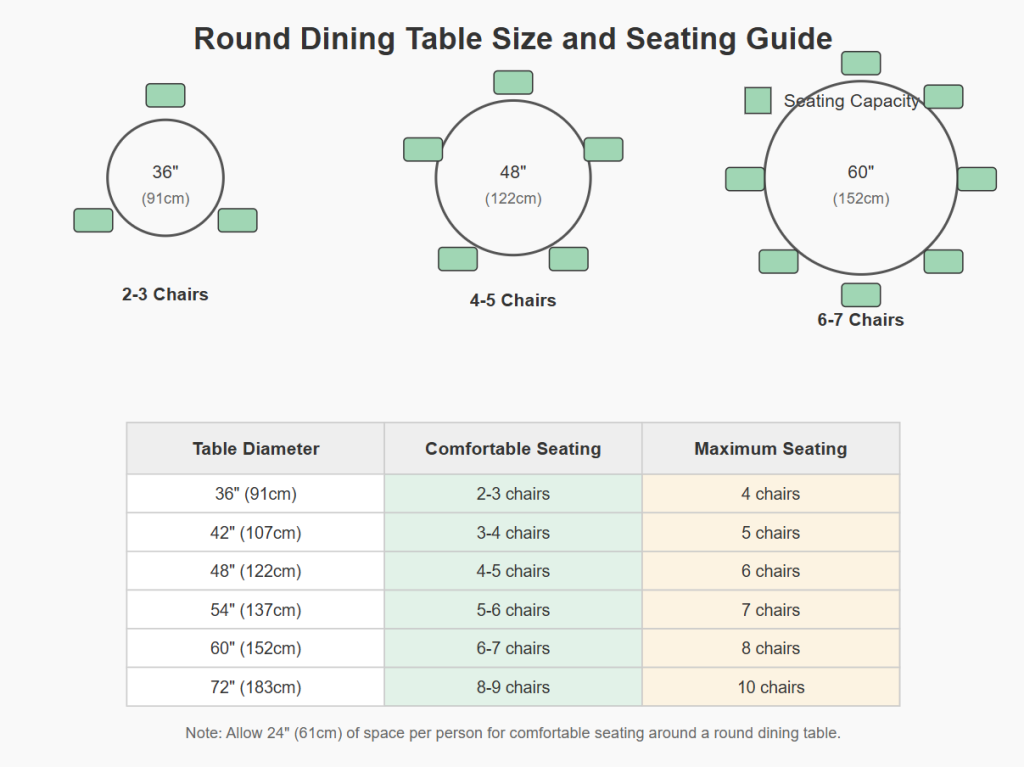Select the top chair of the 48" table
1024x767 pixels.
[x=513, y=82]
